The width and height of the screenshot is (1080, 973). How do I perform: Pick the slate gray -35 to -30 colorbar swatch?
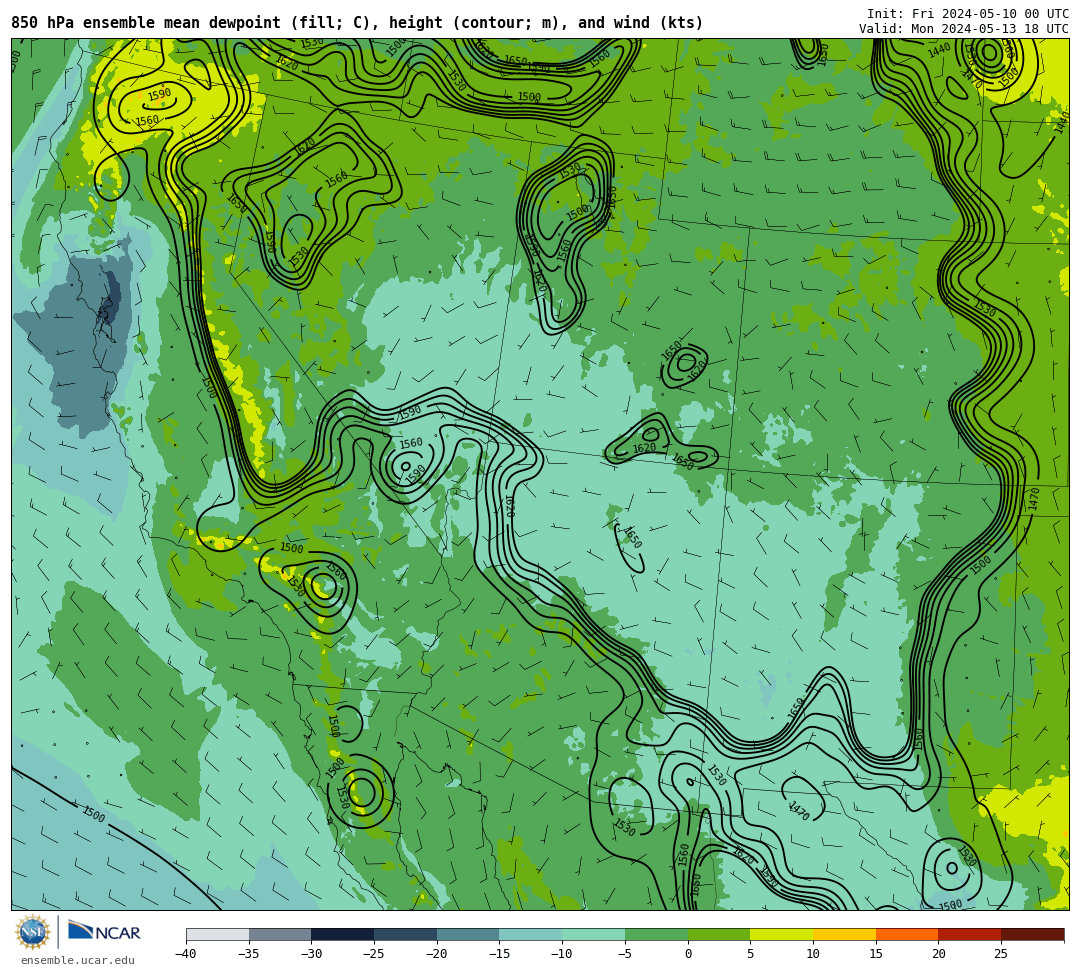tap(280, 934)
